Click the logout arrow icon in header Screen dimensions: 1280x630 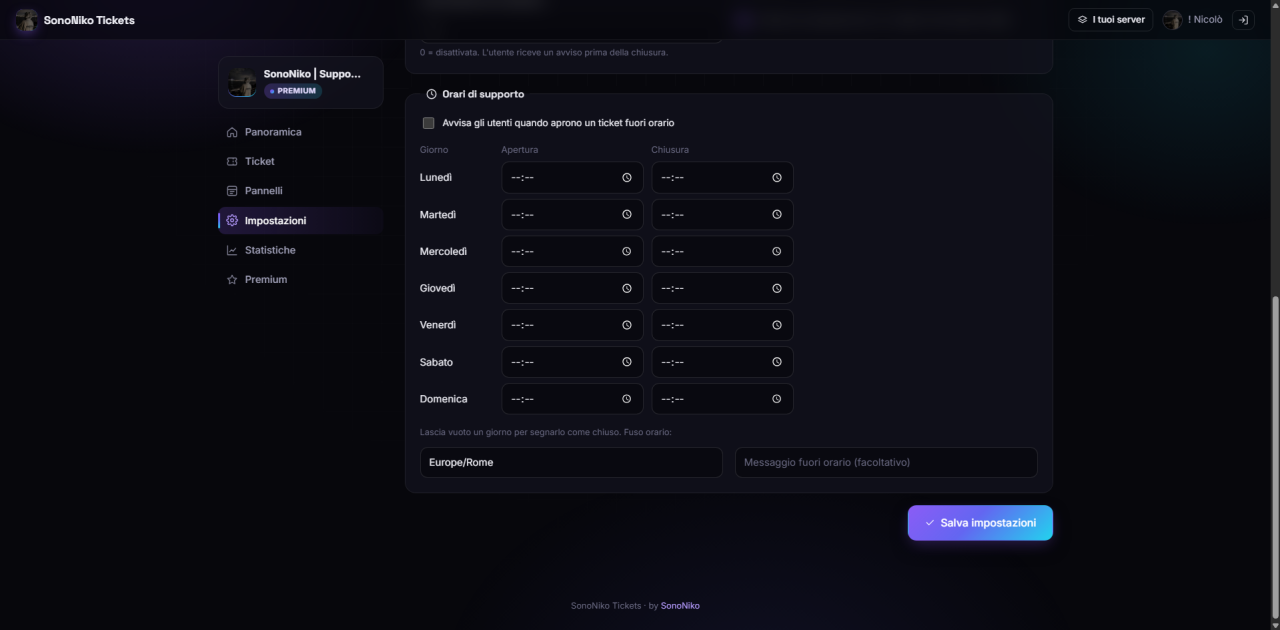pyautogui.click(x=1243, y=20)
